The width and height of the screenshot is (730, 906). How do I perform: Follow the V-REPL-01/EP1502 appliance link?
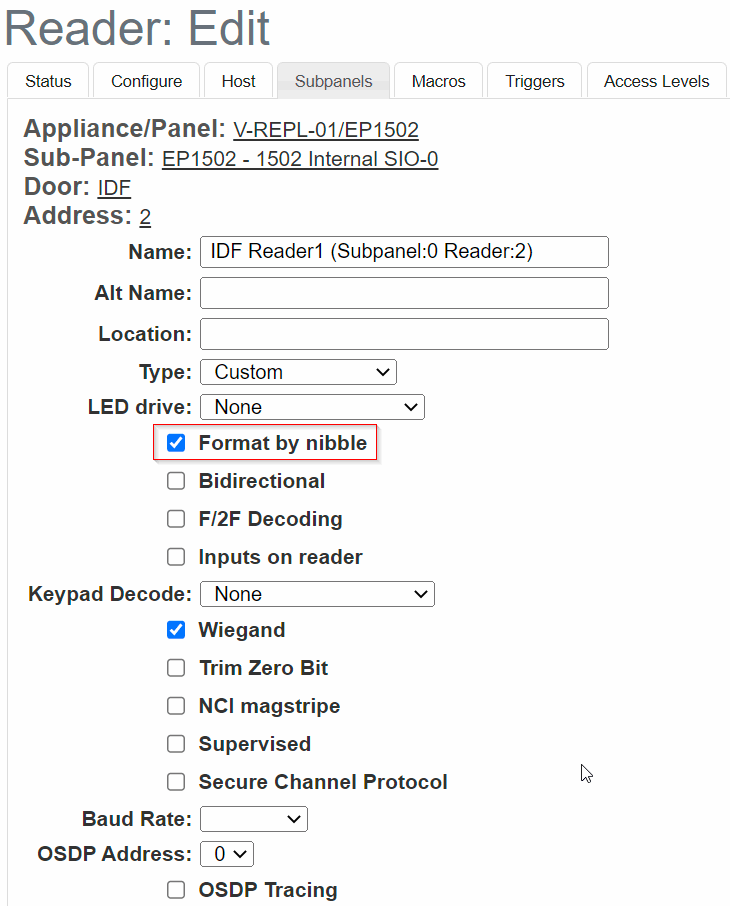[x=324, y=129]
